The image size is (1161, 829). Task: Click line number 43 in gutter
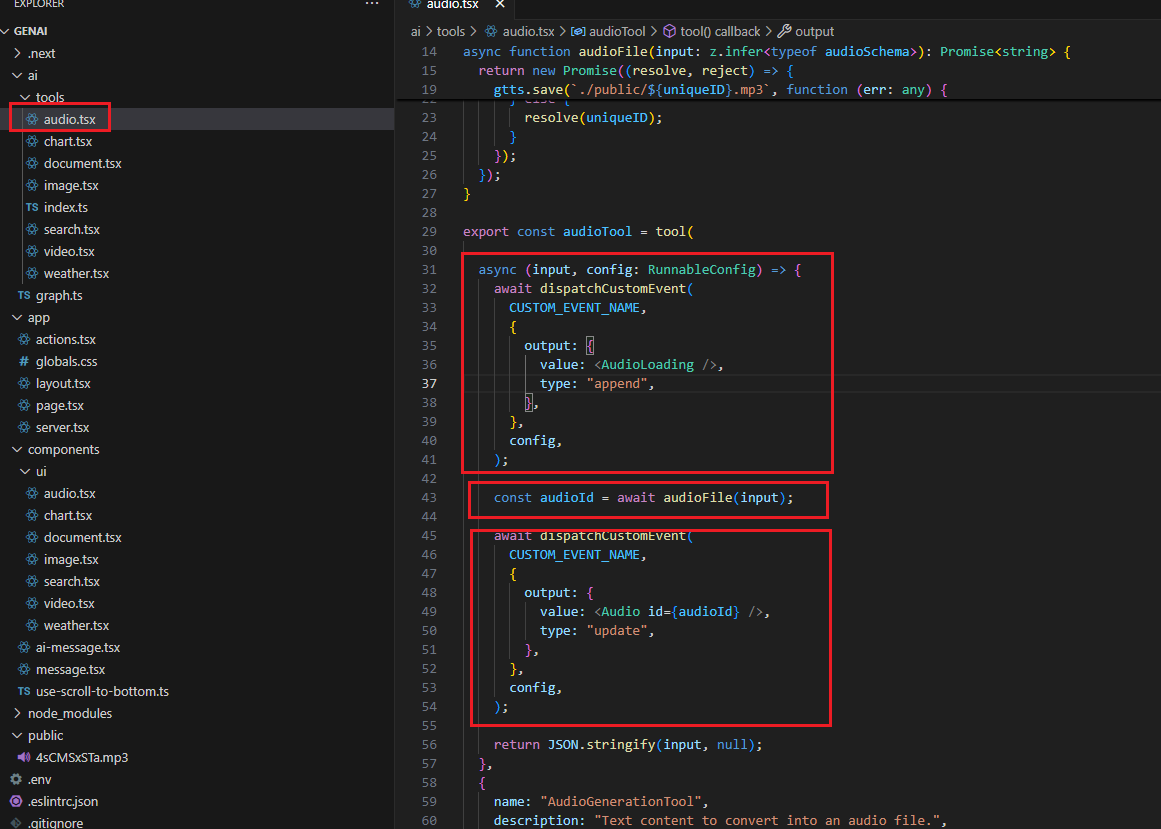(429, 497)
